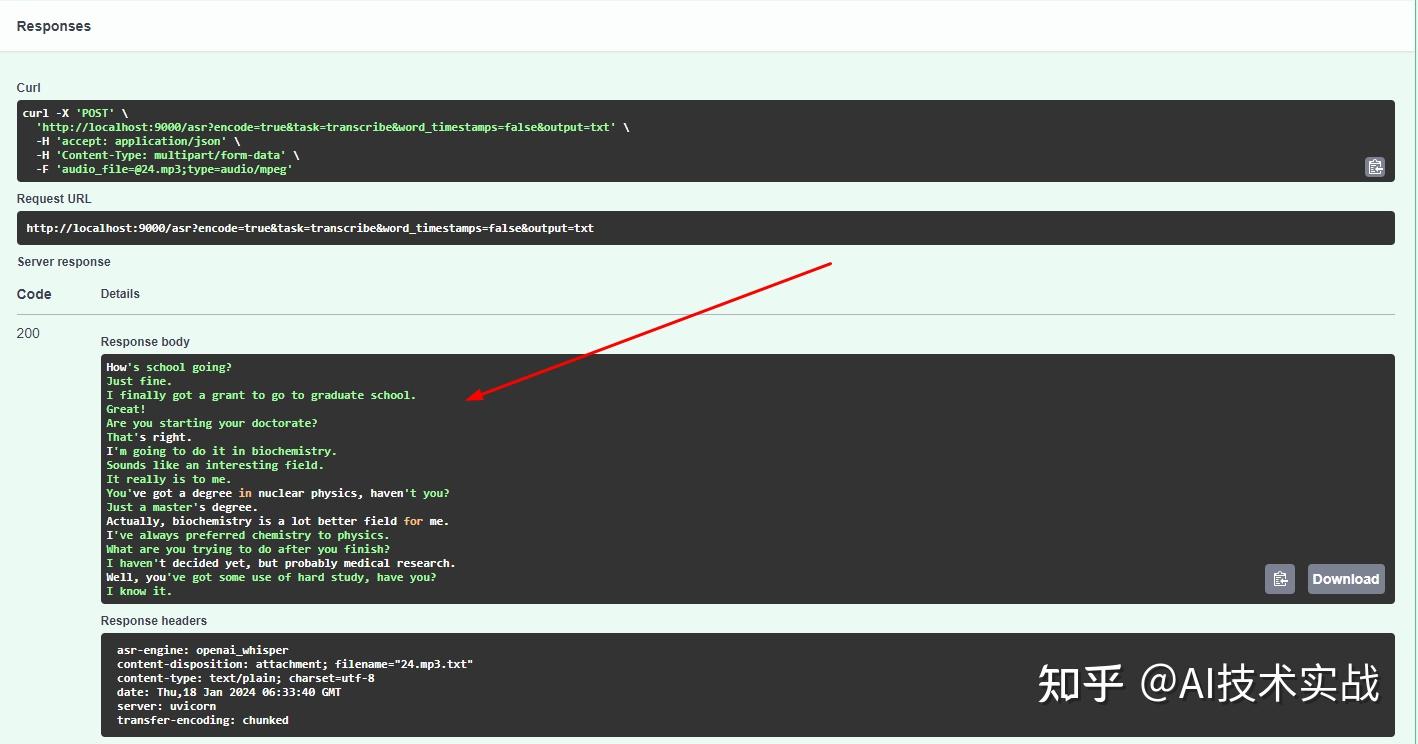Click the Download button for the response body
The image size is (1418, 744).
(1345, 578)
